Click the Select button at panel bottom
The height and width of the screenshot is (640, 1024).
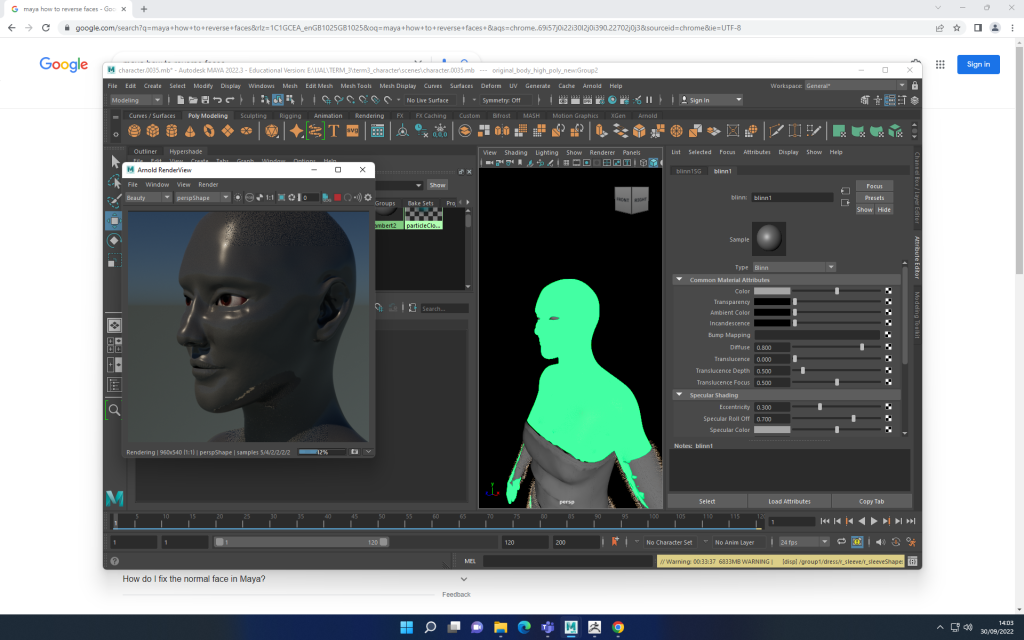[x=707, y=502]
